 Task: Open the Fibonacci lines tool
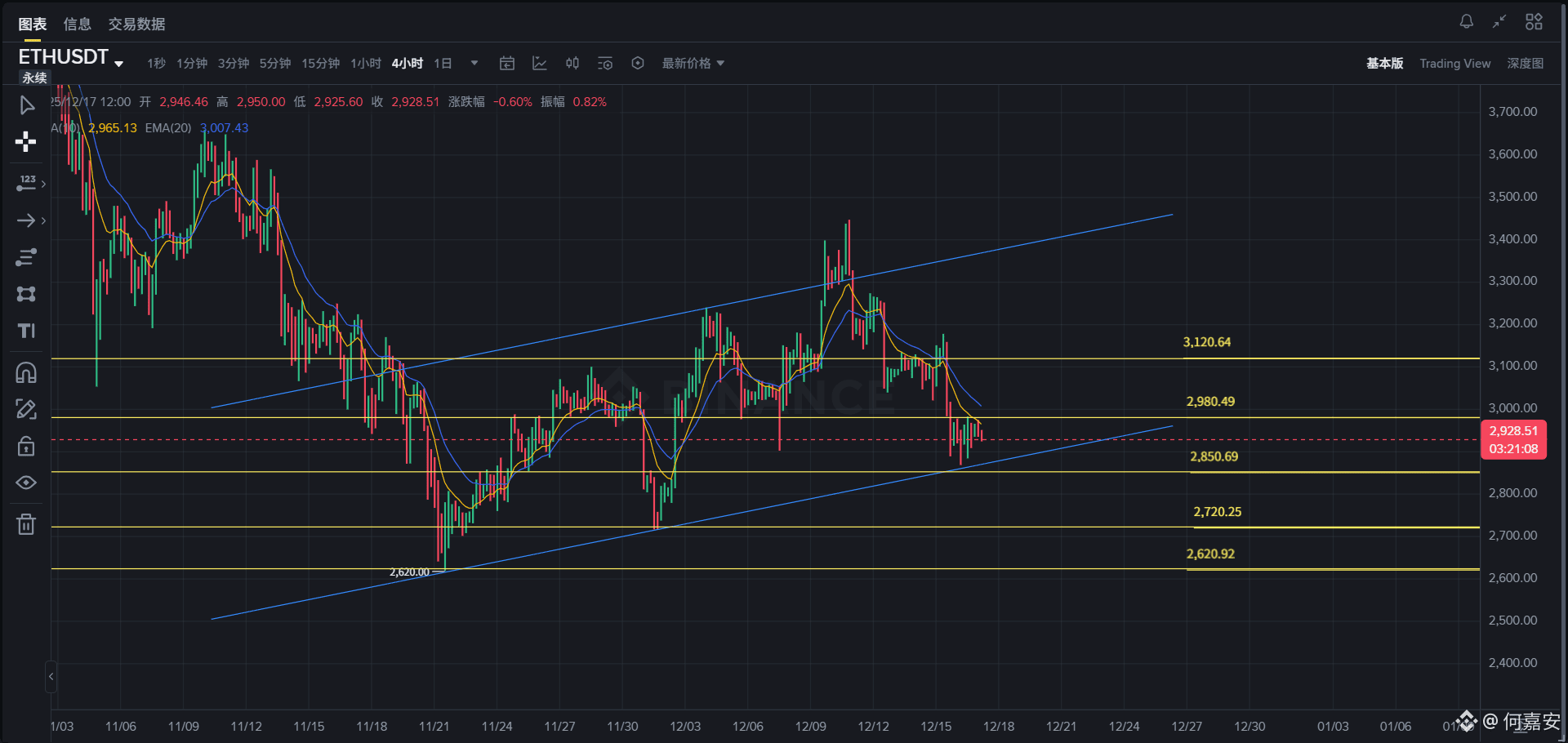click(26, 257)
